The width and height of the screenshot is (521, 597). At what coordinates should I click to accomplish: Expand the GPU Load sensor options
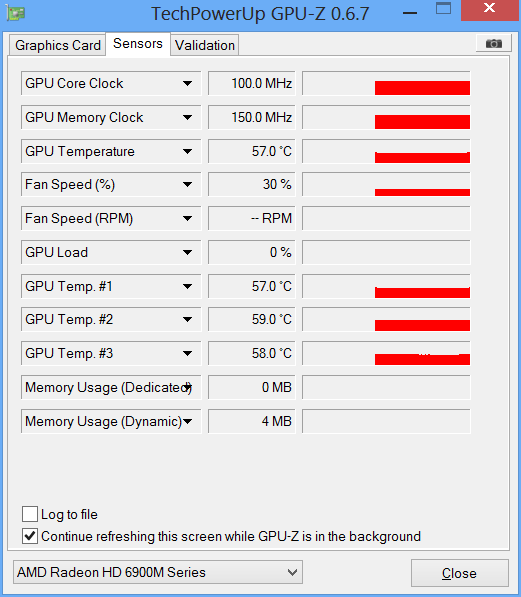(187, 252)
